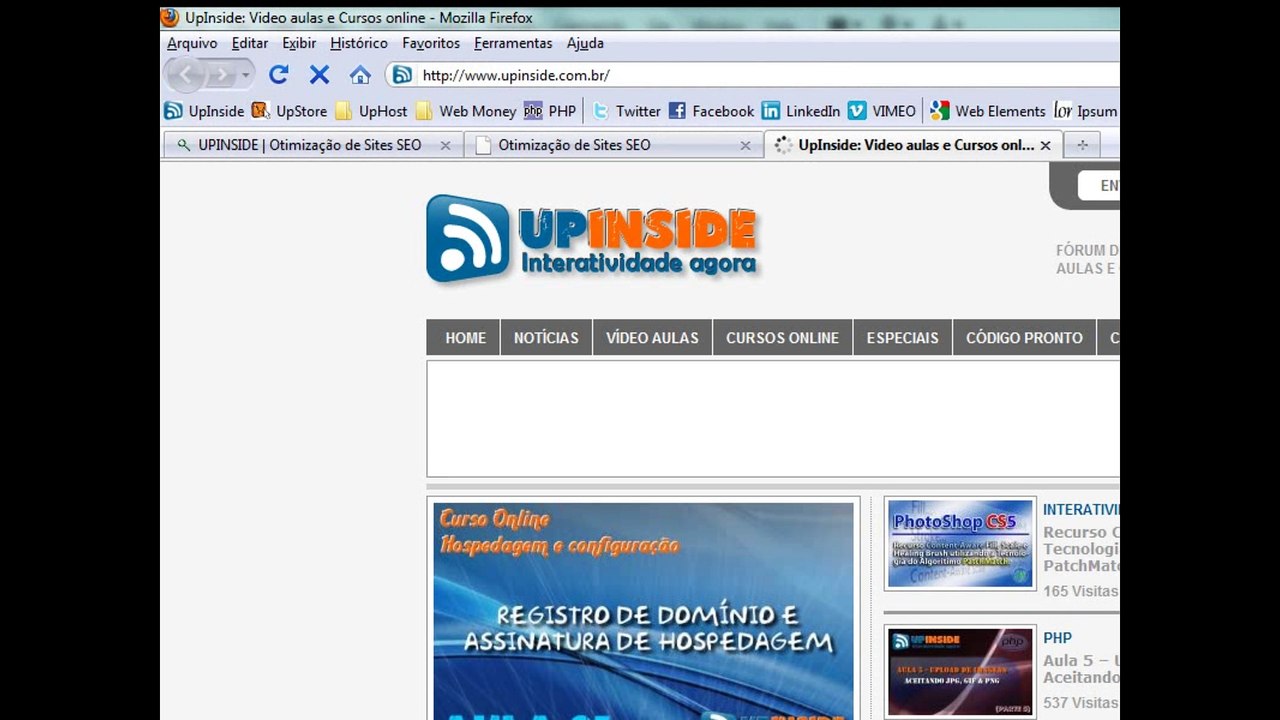
Task: Close the 'UPINSIDE | Otimização de Sites SEO' tab
Action: pyautogui.click(x=445, y=145)
